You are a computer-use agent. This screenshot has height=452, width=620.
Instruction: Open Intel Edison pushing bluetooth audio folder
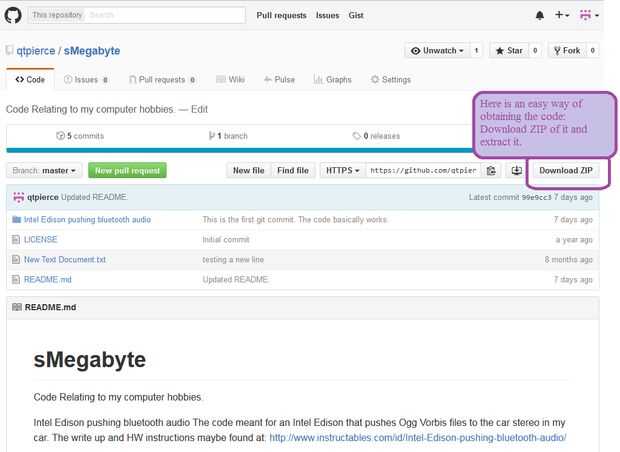tap(87, 219)
